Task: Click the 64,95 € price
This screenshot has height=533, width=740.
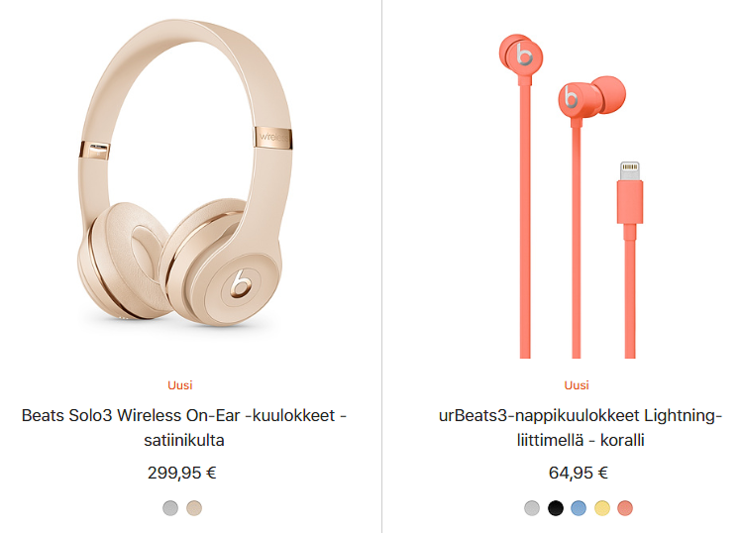Action: 578,473
